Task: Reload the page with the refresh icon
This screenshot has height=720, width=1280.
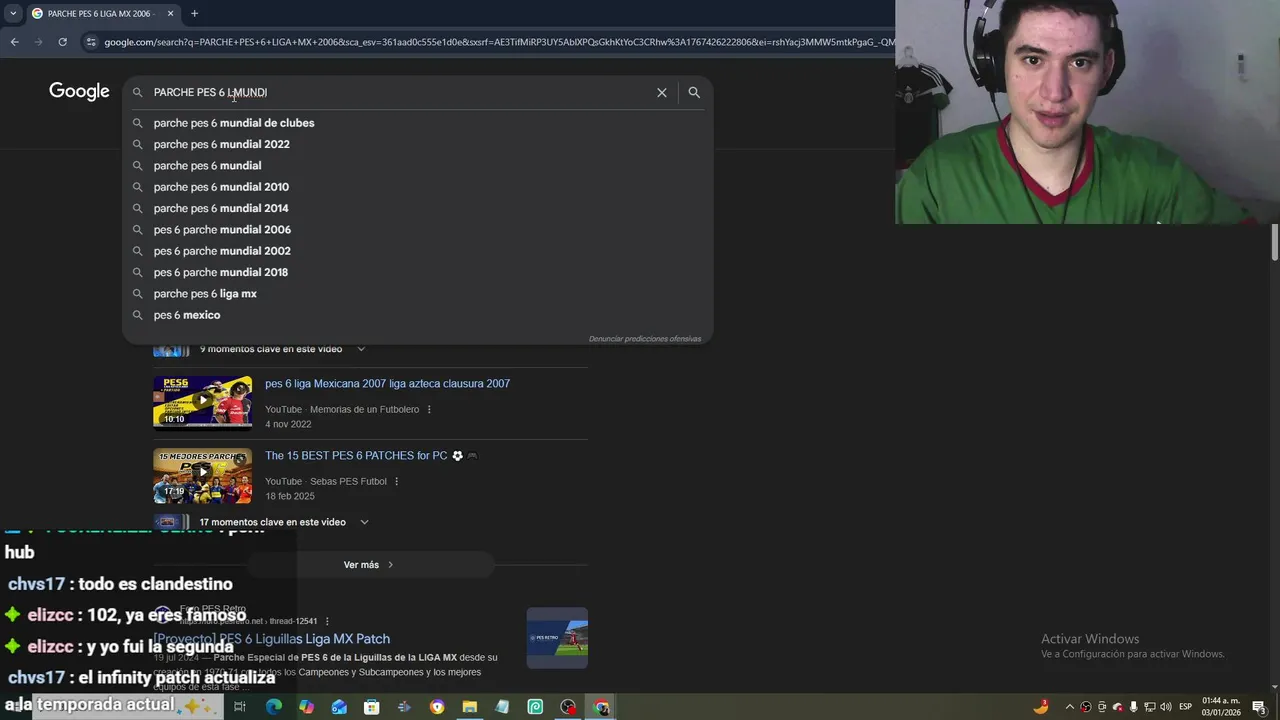Action: (x=62, y=42)
